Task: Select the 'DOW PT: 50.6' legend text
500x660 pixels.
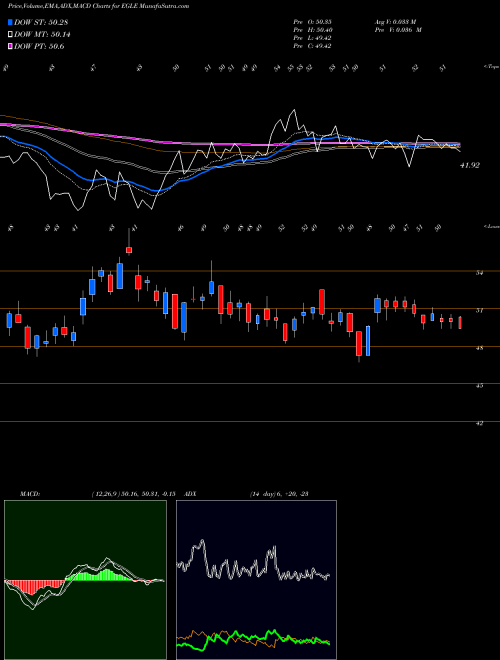Action: [39, 47]
